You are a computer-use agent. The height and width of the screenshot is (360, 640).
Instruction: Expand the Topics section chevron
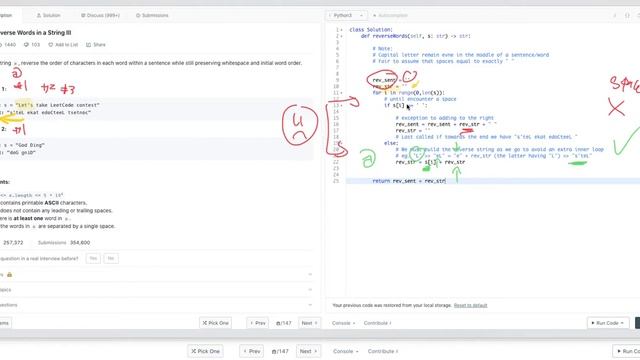tap(310, 290)
